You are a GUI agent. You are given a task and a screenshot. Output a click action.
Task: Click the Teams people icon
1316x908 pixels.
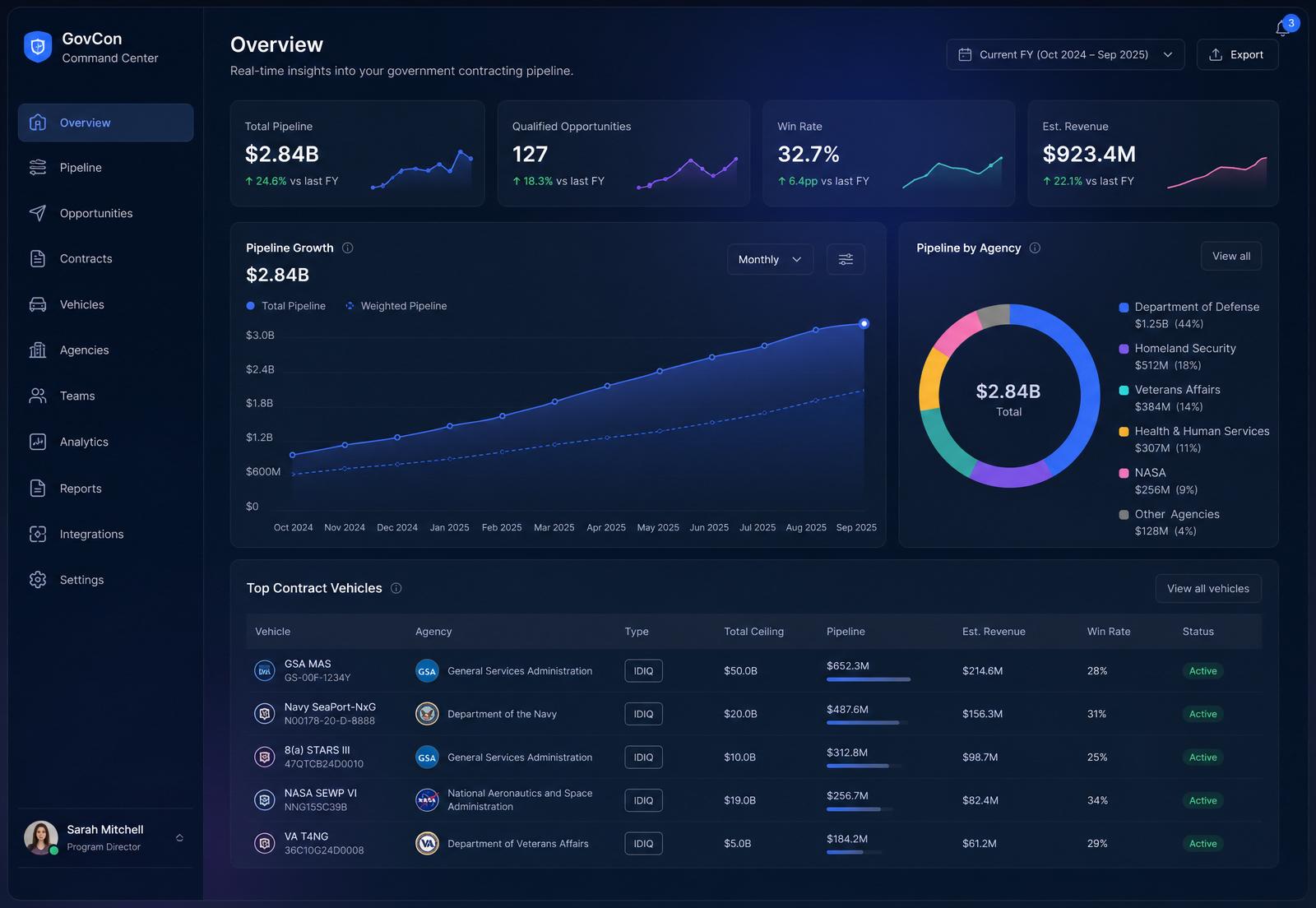[x=38, y=396]
